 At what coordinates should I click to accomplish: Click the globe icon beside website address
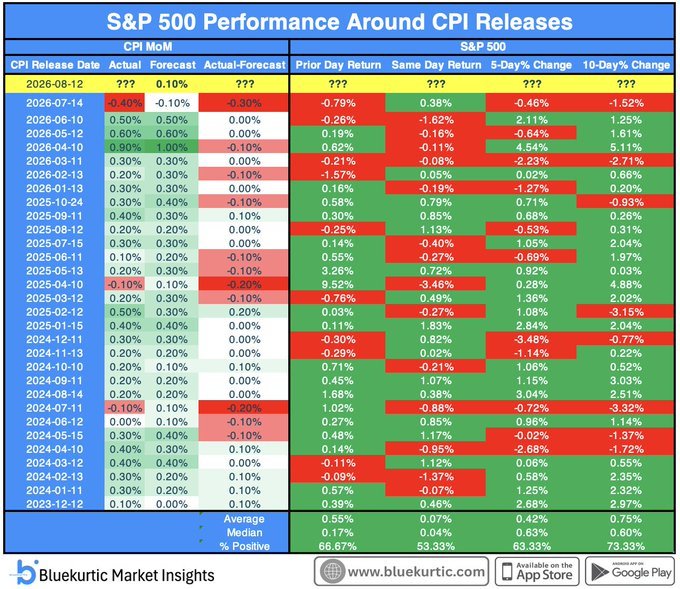[333, 571]
